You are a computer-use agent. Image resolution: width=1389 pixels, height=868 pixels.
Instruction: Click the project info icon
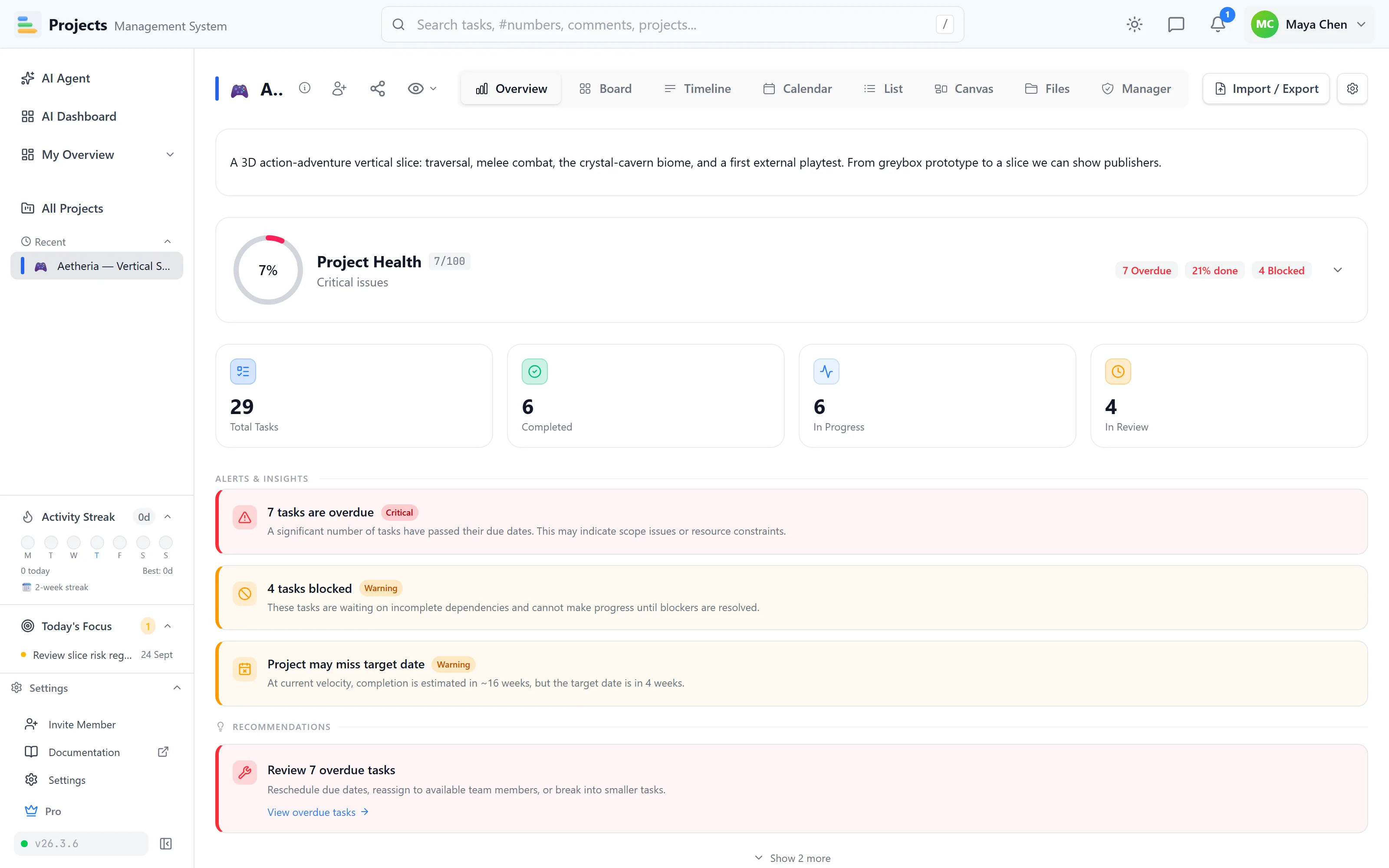pos(305,88)
